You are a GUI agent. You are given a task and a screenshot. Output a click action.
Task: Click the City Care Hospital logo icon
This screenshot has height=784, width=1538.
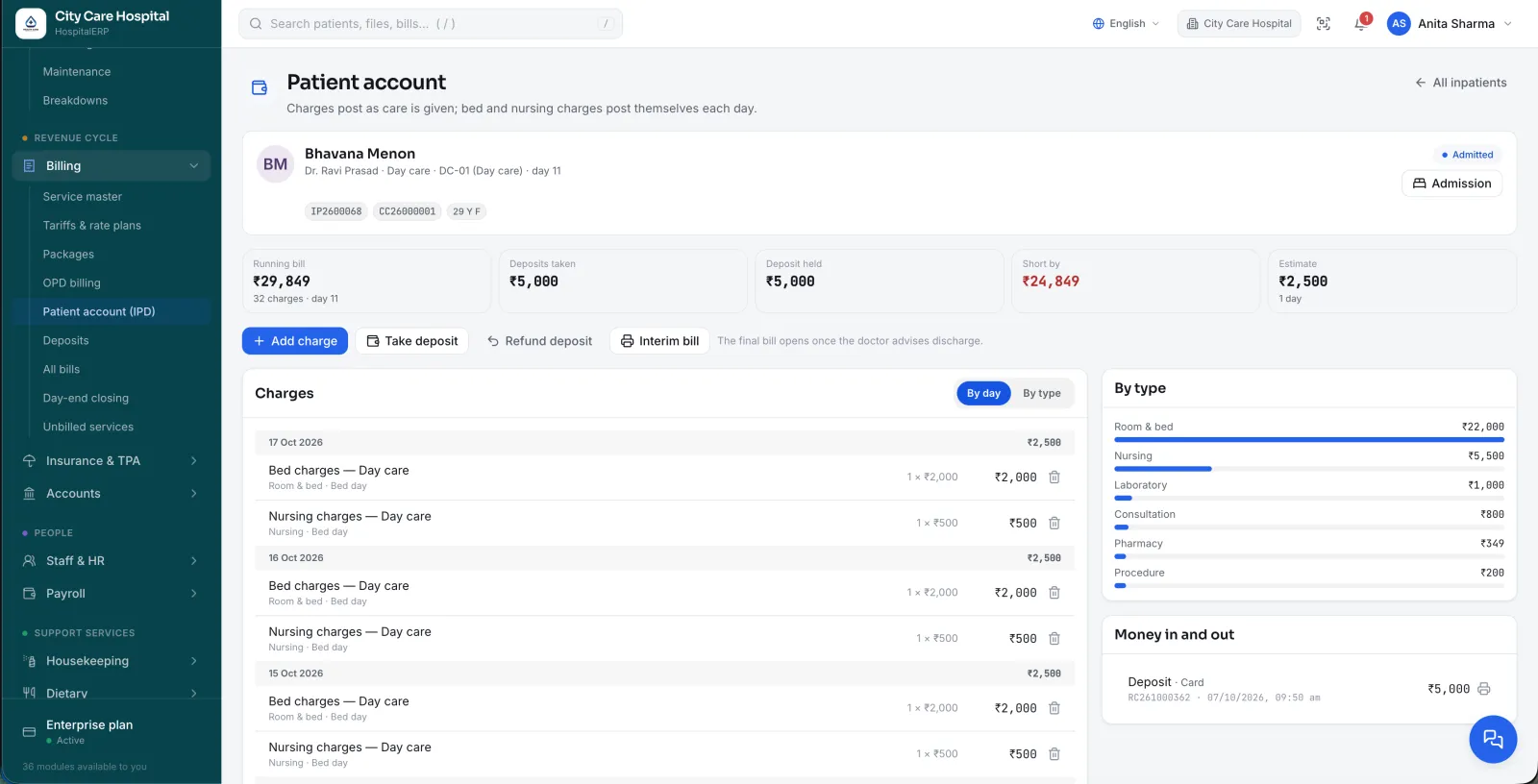31,23
